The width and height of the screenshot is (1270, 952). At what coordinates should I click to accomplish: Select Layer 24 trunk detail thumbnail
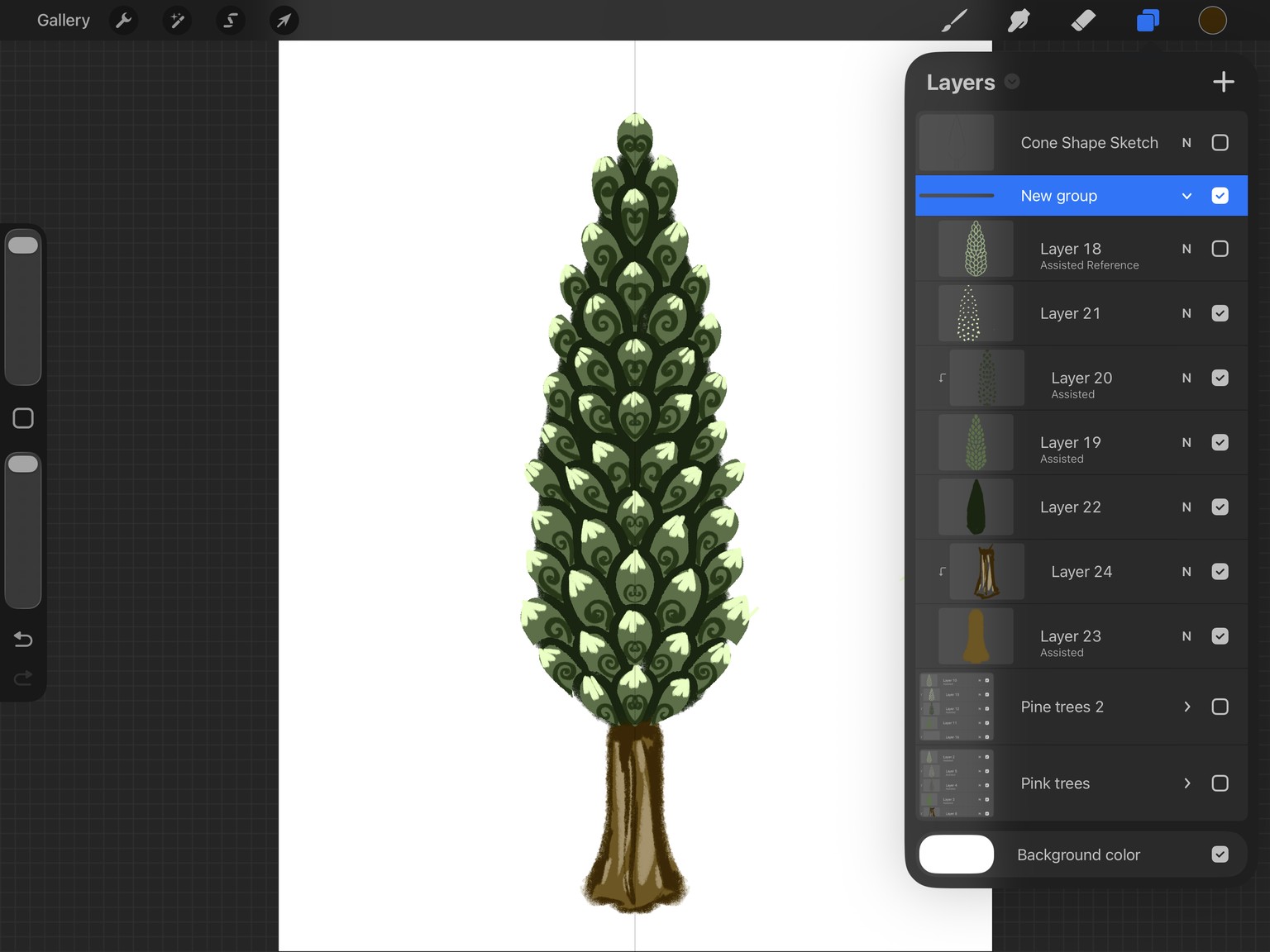tap(987, 571)
